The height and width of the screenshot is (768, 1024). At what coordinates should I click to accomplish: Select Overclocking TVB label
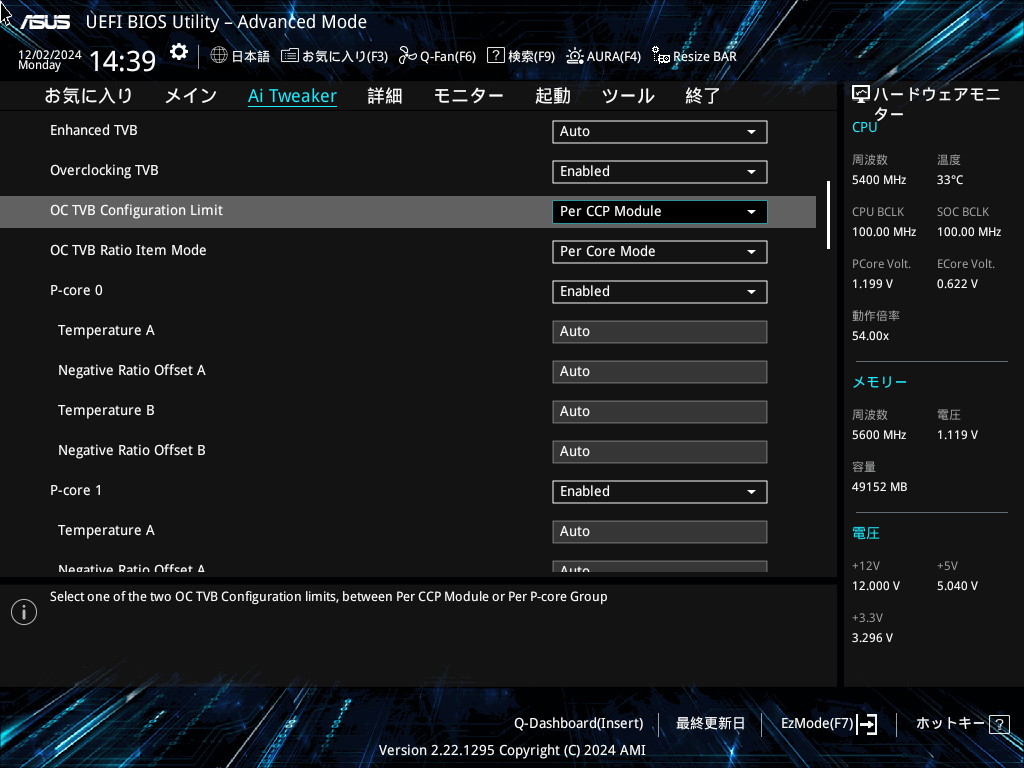[x=104, y=170]
